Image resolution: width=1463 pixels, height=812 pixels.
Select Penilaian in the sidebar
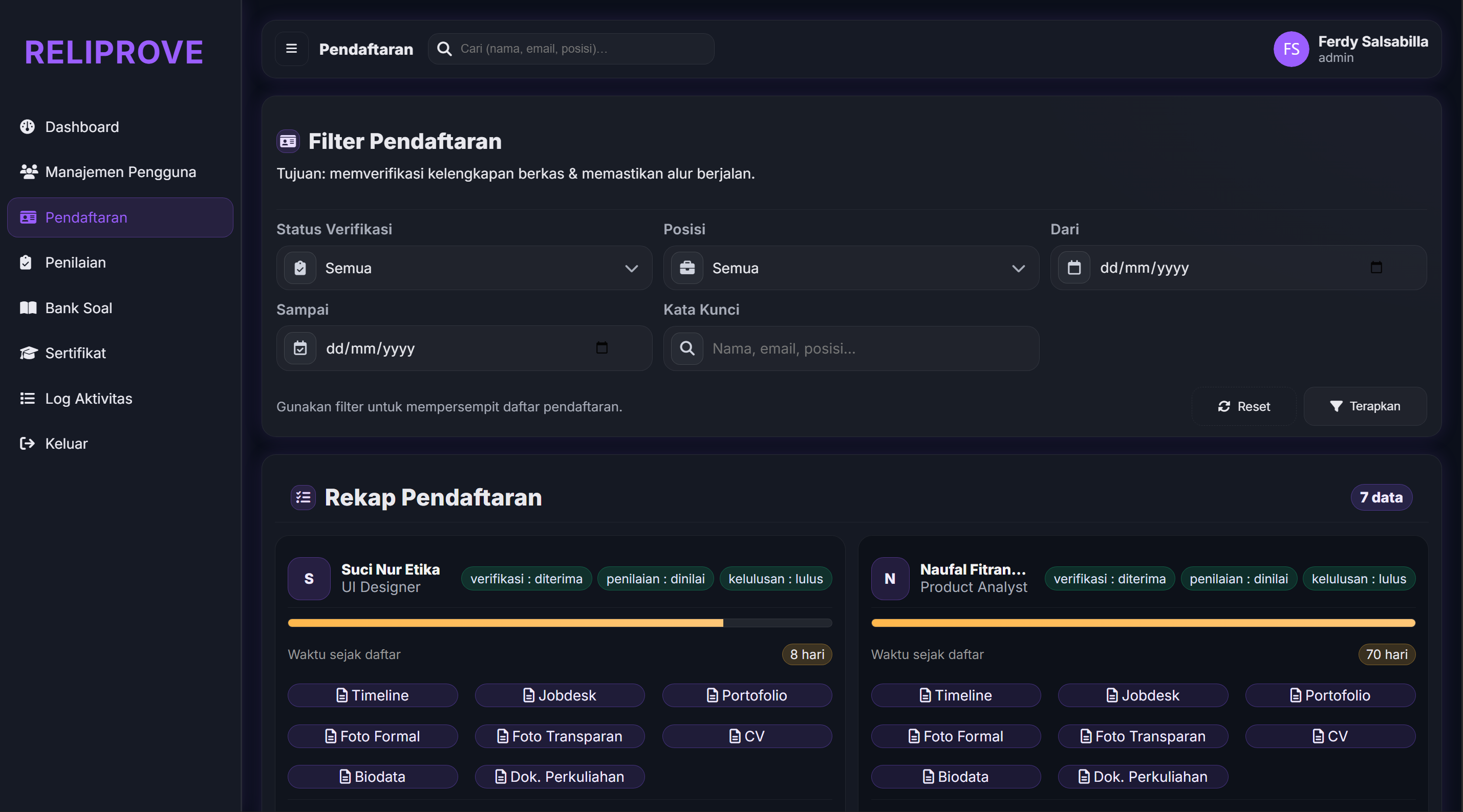click(x=120, y=262)
